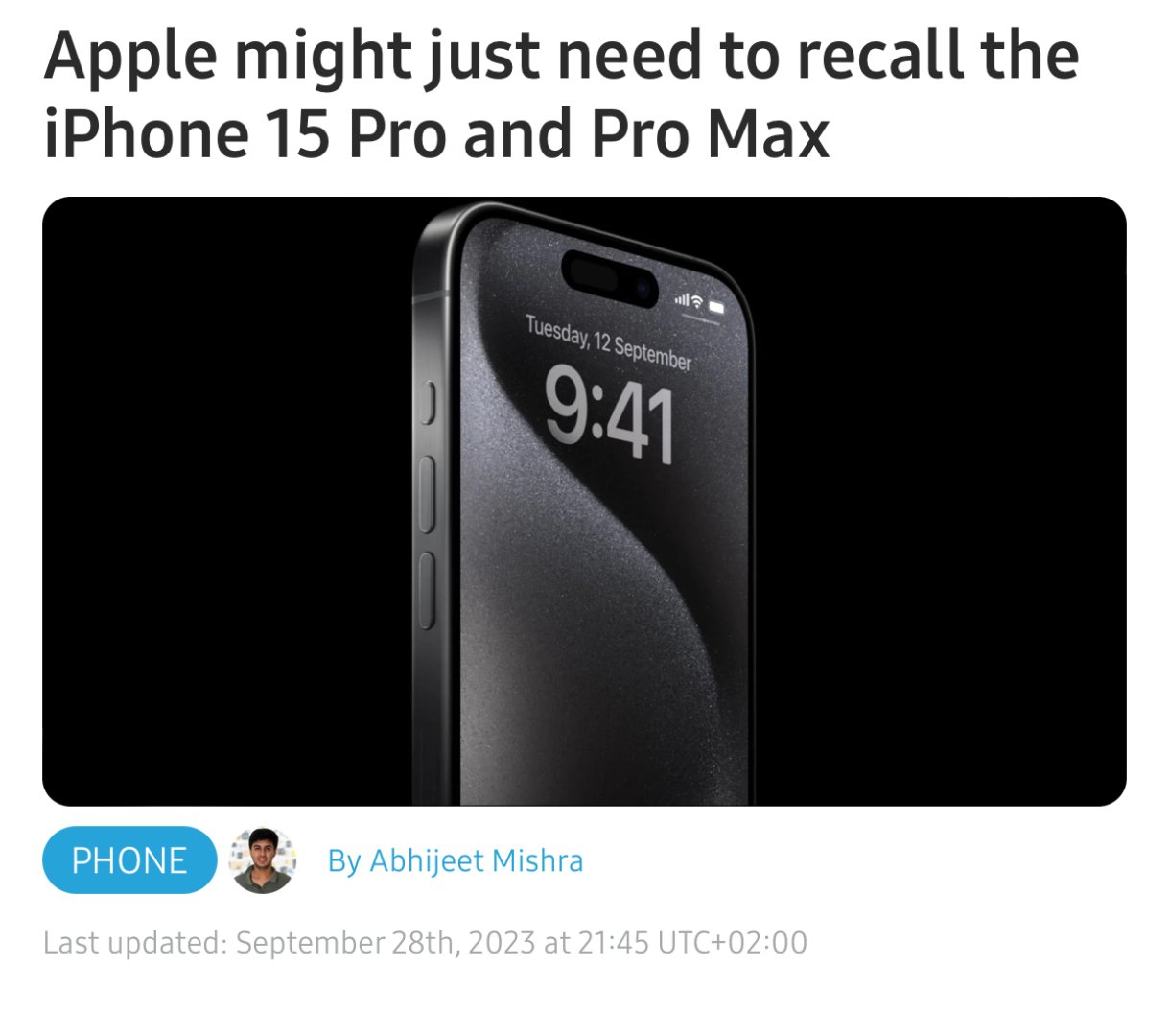Open the PHONE category tag
Image resolution: width=1169 pixels, height=1036 pixels.
click(x=129, y=860)
